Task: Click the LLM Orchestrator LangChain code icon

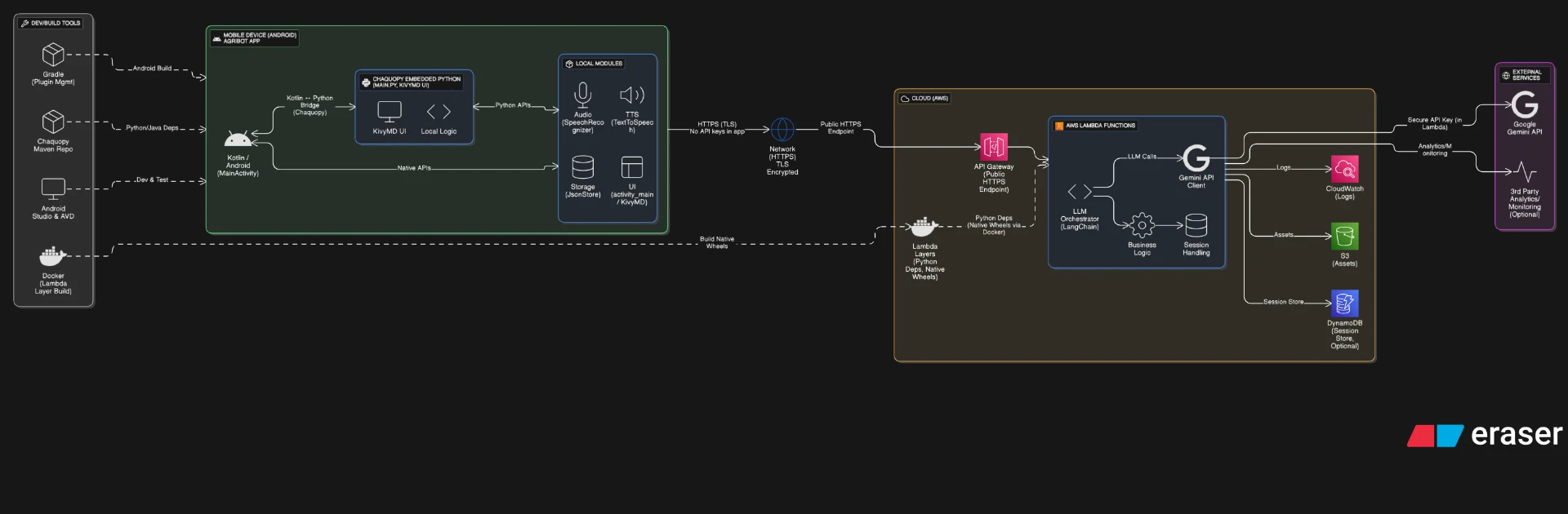Action: pos(1080,192)
